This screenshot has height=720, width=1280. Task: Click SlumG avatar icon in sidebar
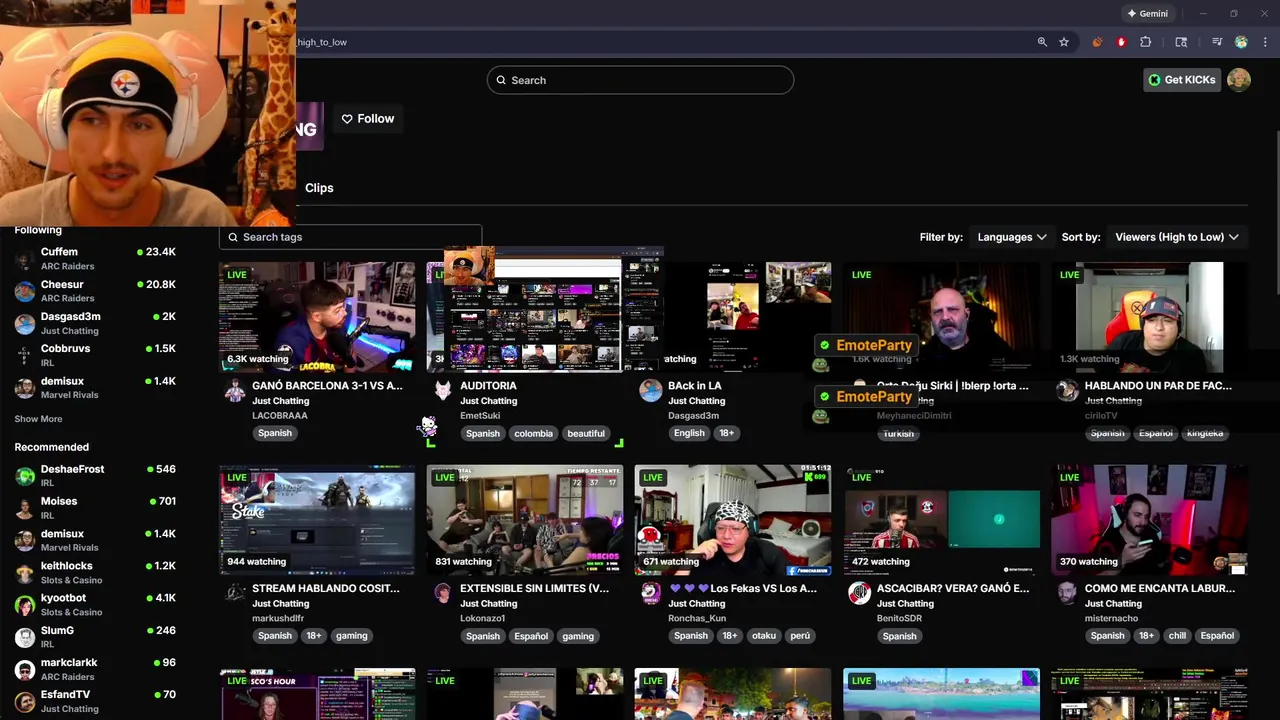[24, 637]
